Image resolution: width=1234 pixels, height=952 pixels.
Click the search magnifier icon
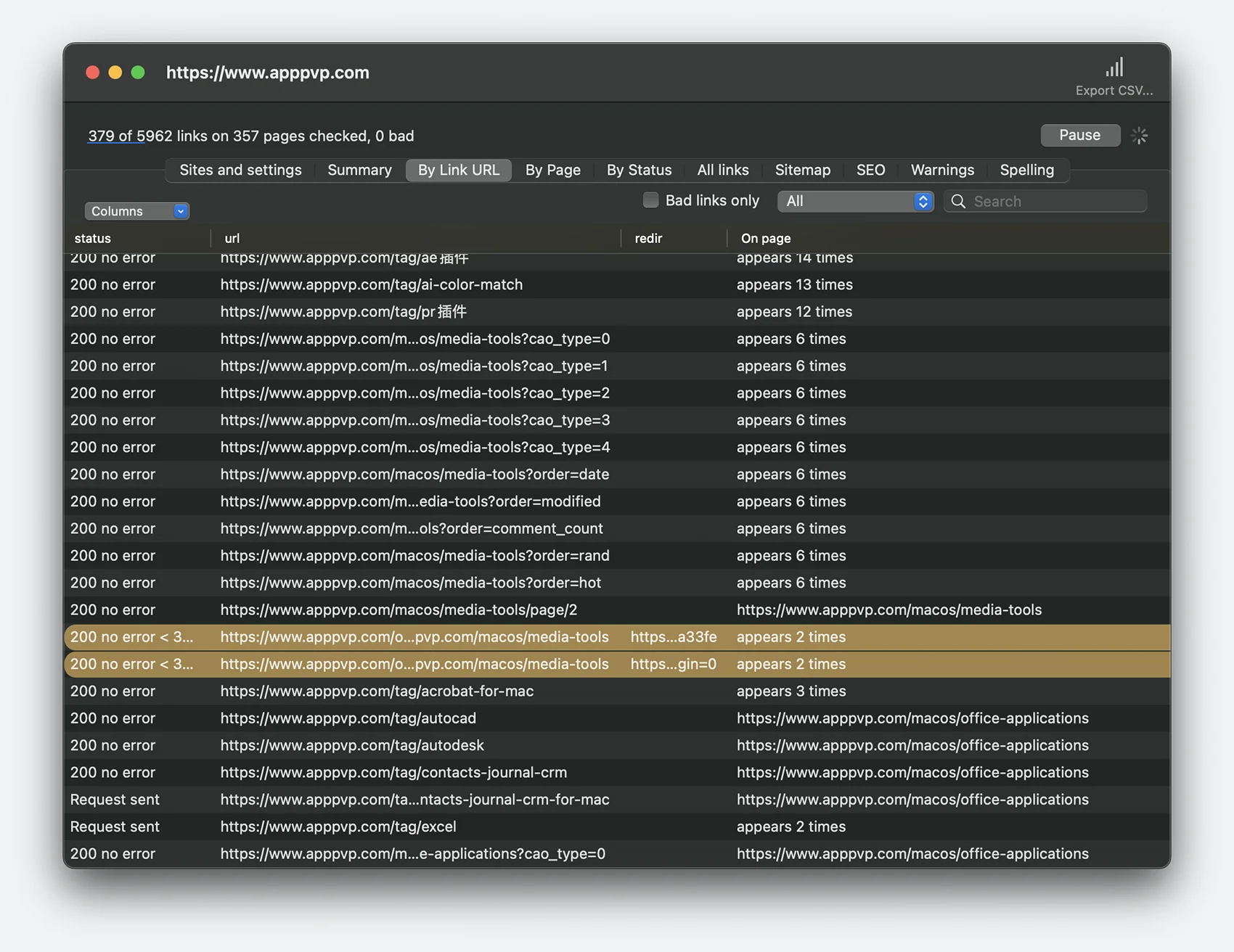[958, 202]
